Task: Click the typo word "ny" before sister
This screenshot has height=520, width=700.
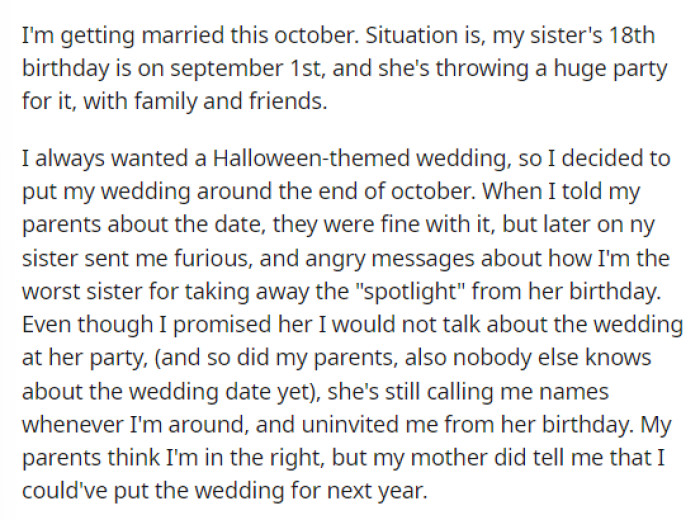Action: point(642,225)
